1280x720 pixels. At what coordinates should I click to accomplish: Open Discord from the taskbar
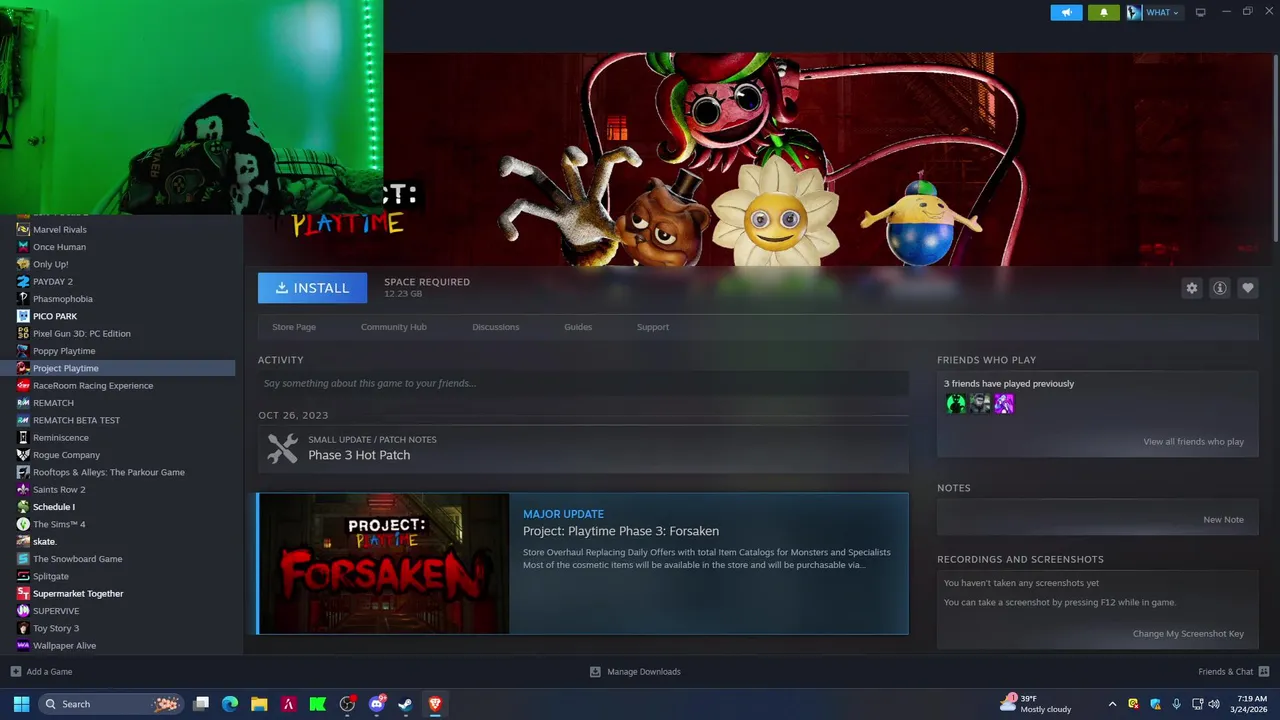pos(377,704)
